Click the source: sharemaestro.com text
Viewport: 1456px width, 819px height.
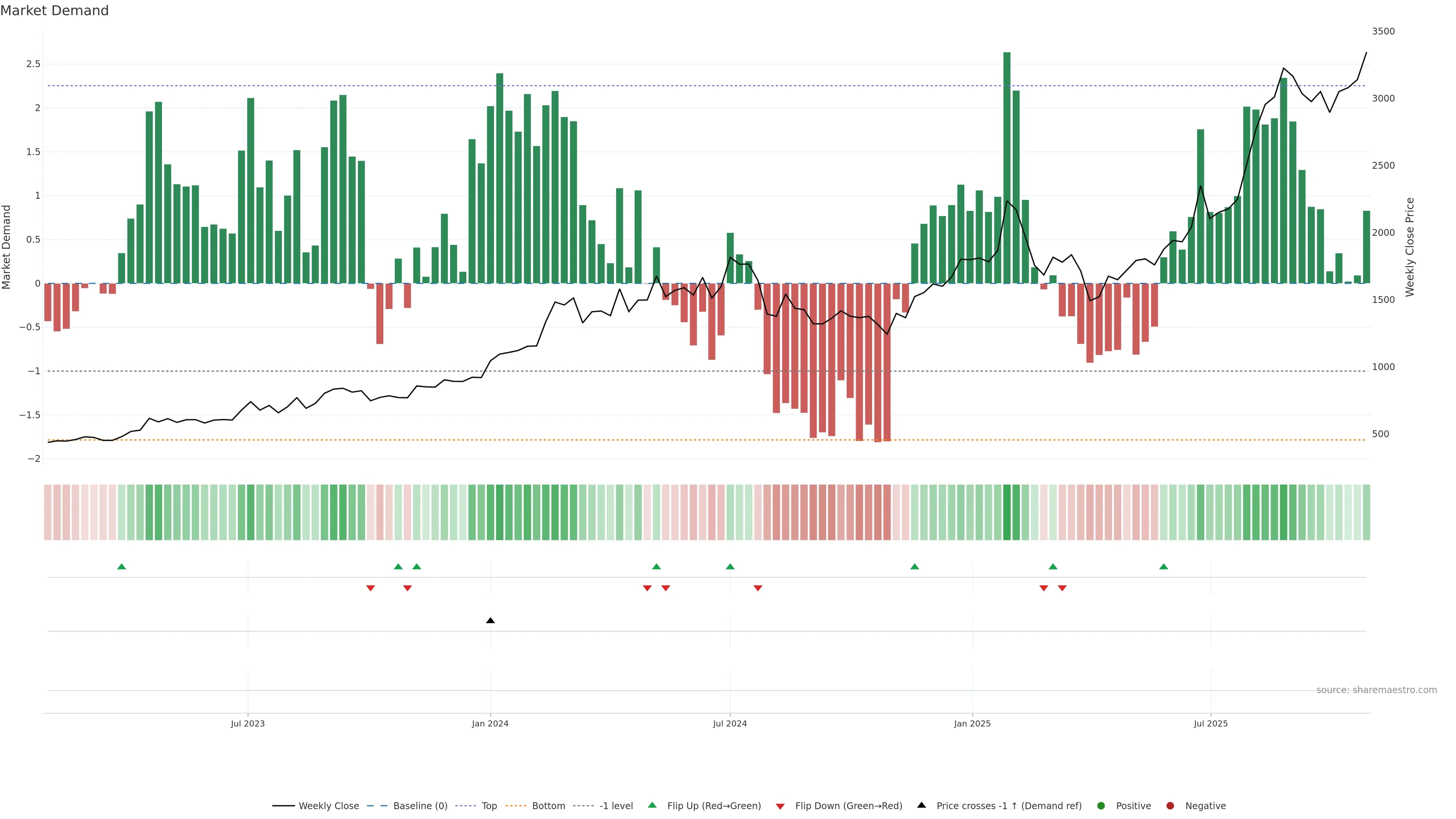tap(1376, 690)
